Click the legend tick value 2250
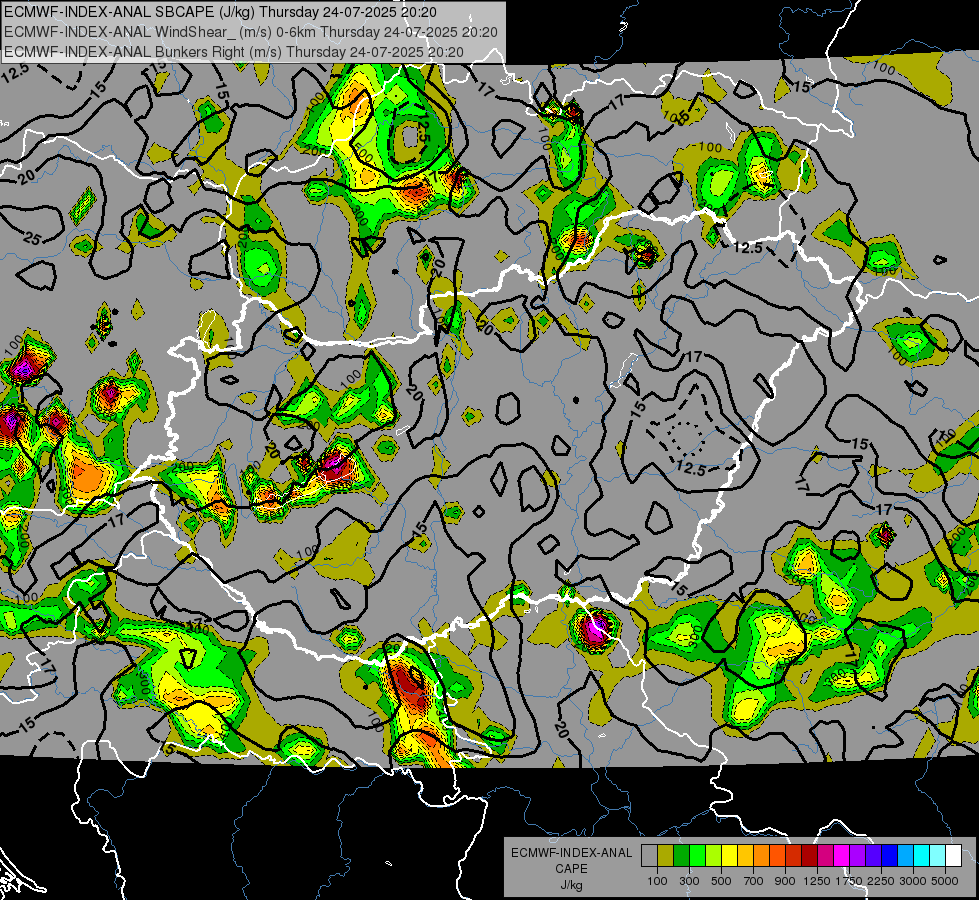Image resolution: width=979 pixels, height=900 pixels. 882,881
